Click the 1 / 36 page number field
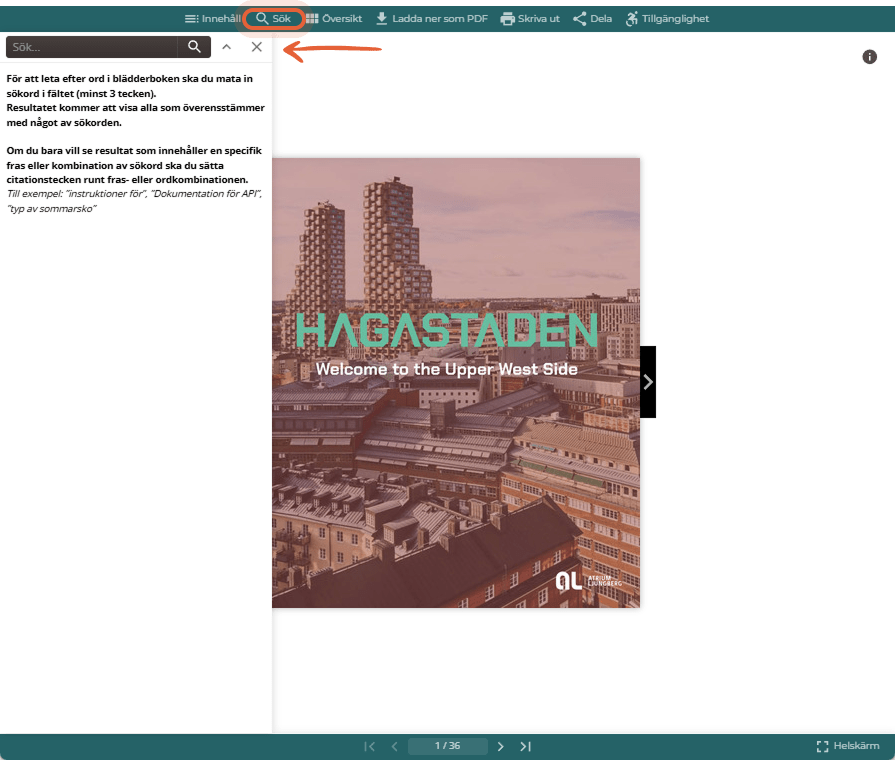This screenshot has height=760, width=895. pos(448,746)
